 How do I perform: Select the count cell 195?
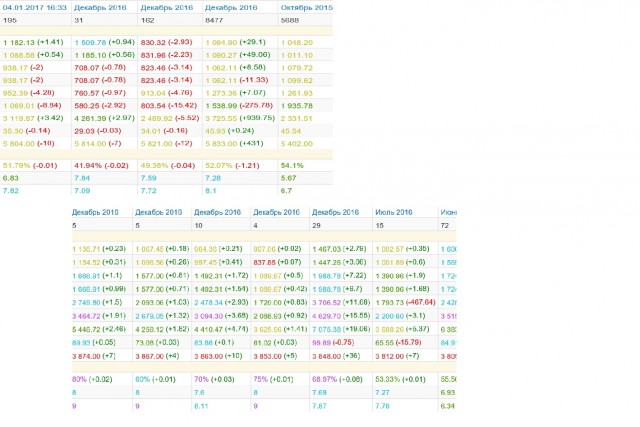[10, 20]
